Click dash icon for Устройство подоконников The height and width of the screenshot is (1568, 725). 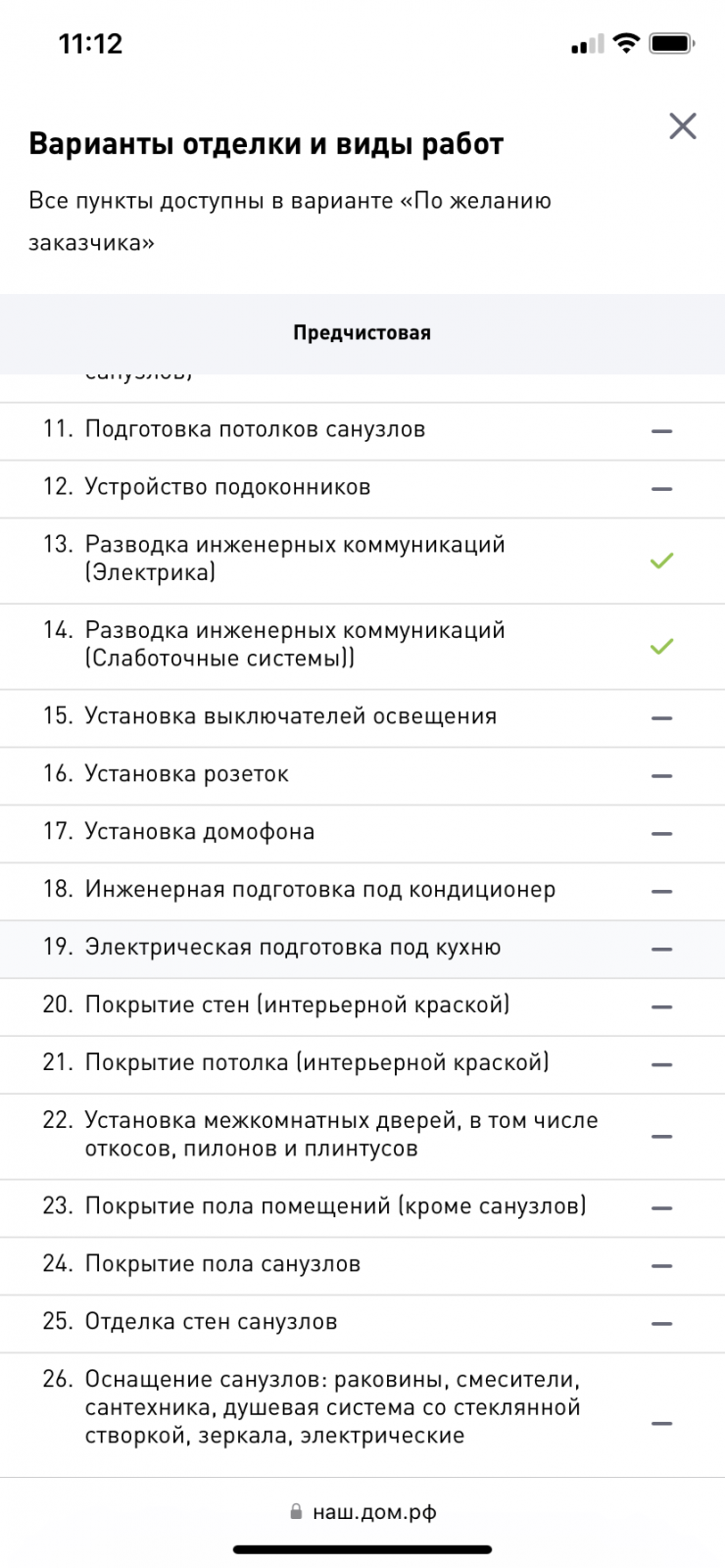[x=662, y=488]
